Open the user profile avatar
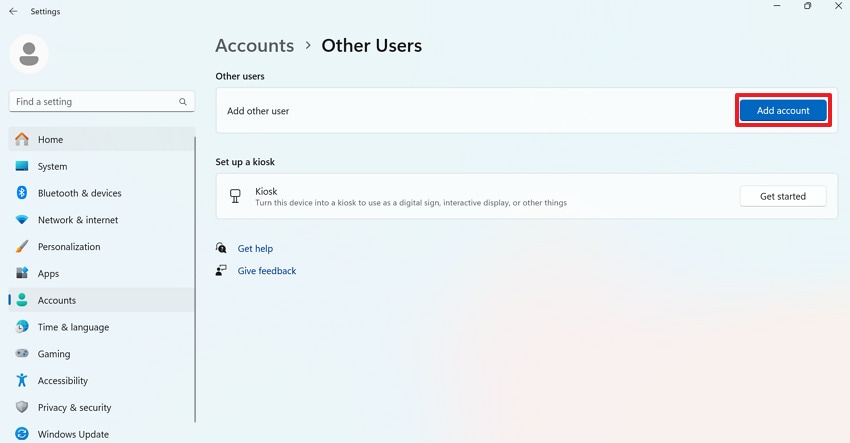The image size is (850, 443). click(29, 54)
